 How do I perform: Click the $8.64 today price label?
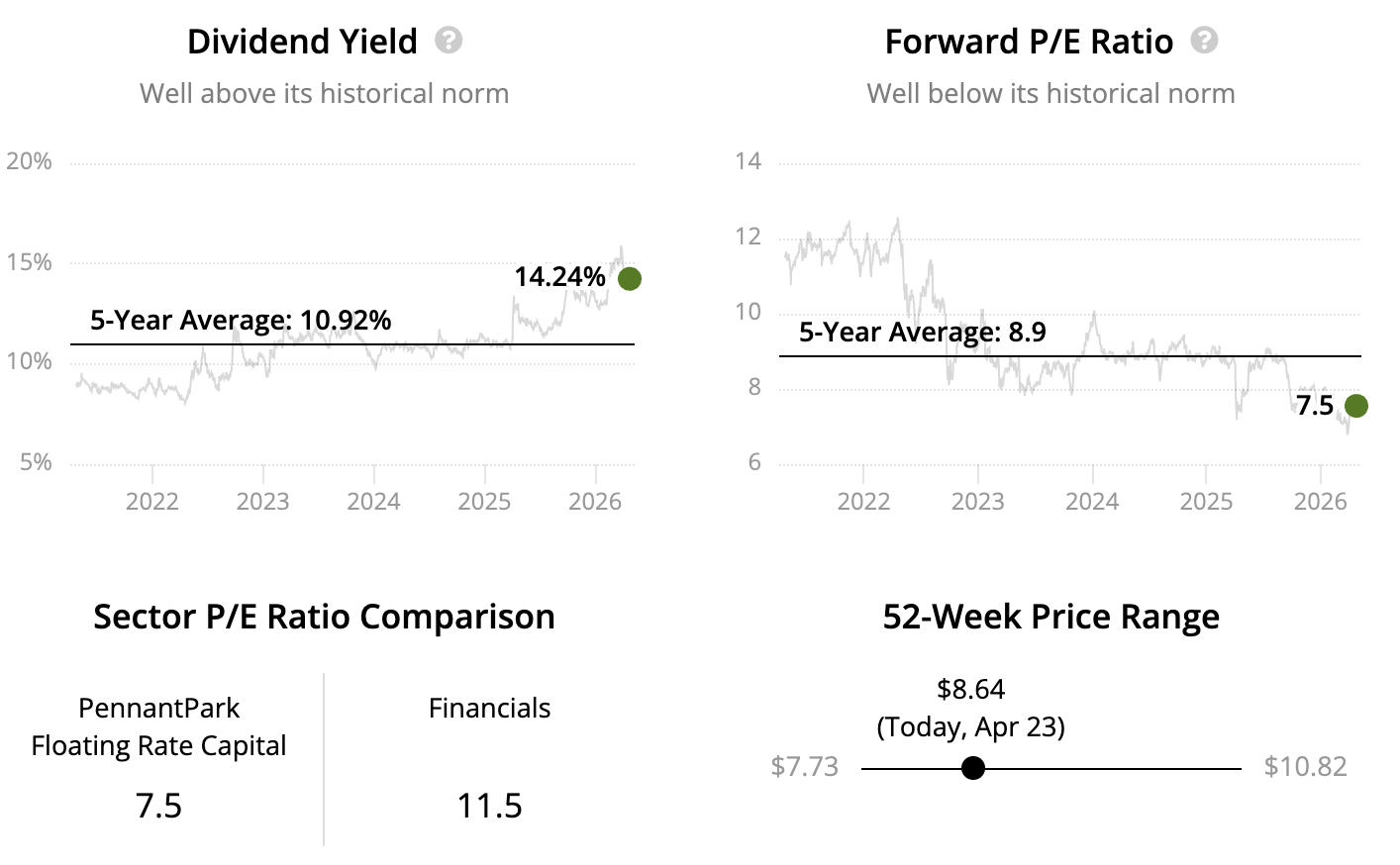(x=970, y=689)
